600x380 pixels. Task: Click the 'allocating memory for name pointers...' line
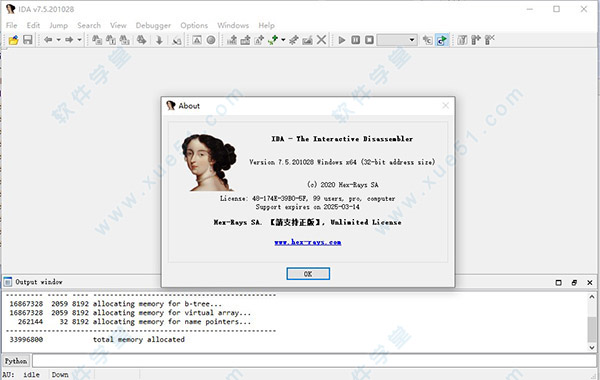tap(172, 322)
